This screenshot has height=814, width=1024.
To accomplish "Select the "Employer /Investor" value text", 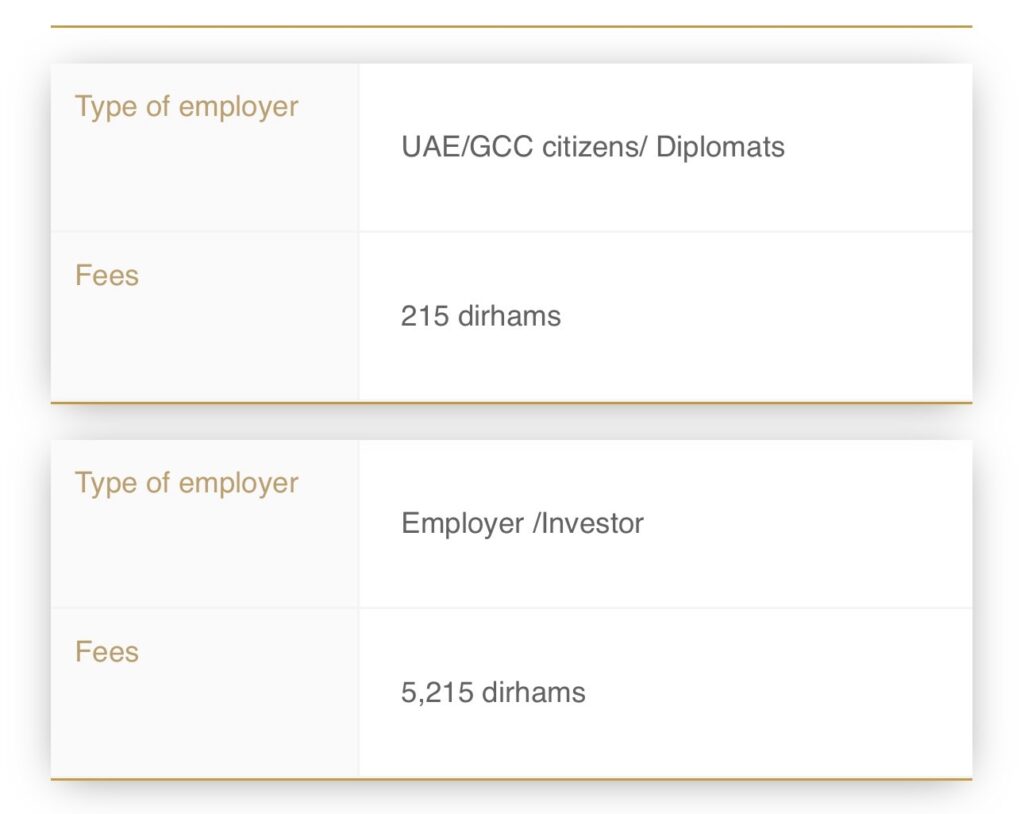I will coord(522,523).
